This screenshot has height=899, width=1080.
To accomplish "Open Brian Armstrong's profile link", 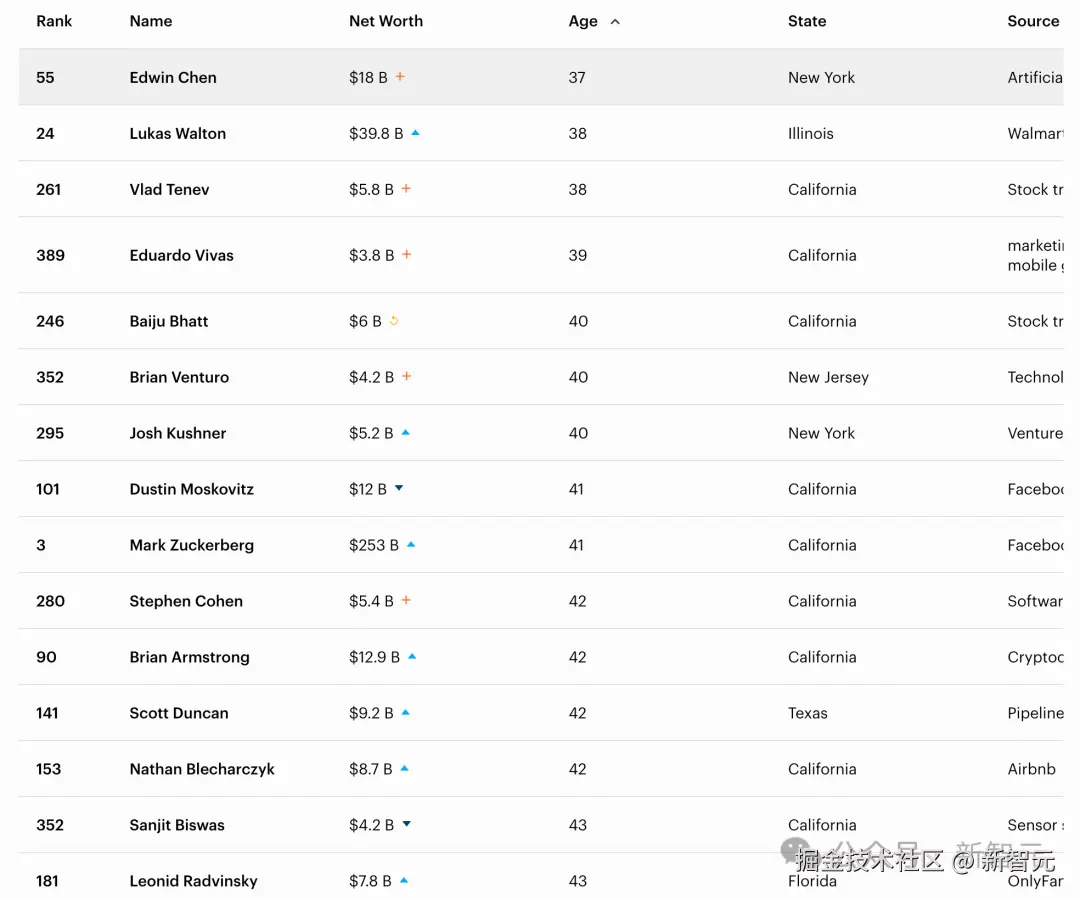I will (189, 657).
